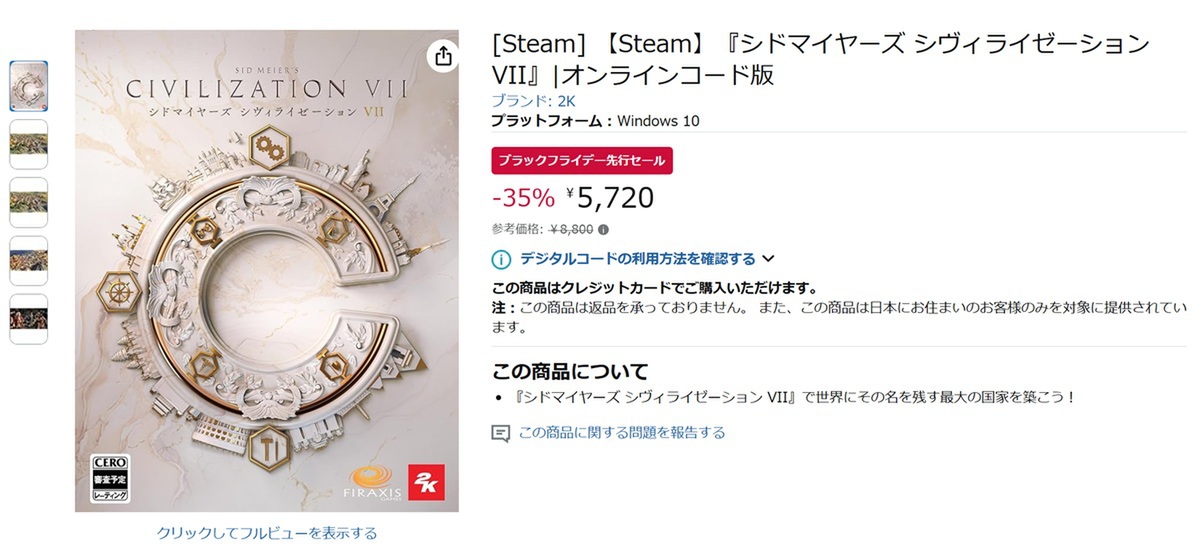
Task: Click the クリックしてフルビューを表示する link
Action: pos(266,533)
